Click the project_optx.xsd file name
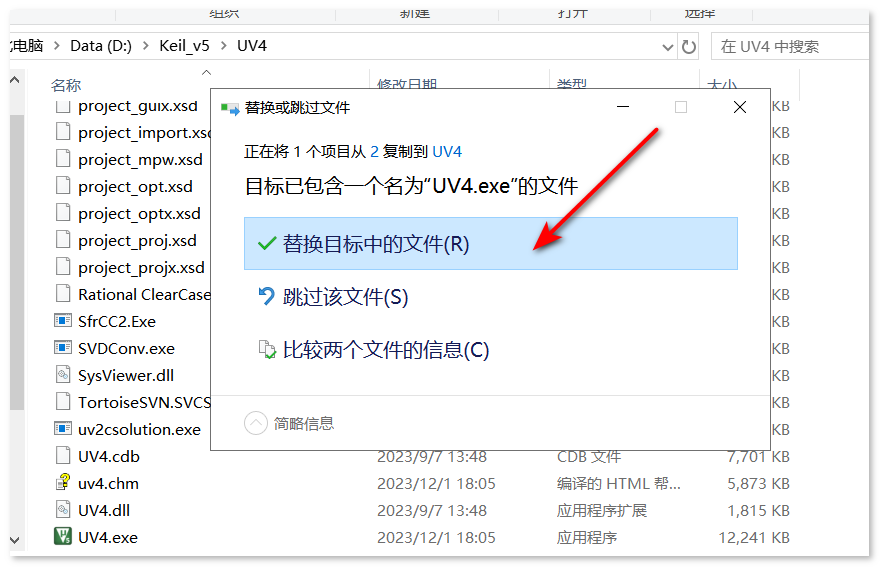Image resolution: width=880 pixels, height=567 pixels. 139,214
